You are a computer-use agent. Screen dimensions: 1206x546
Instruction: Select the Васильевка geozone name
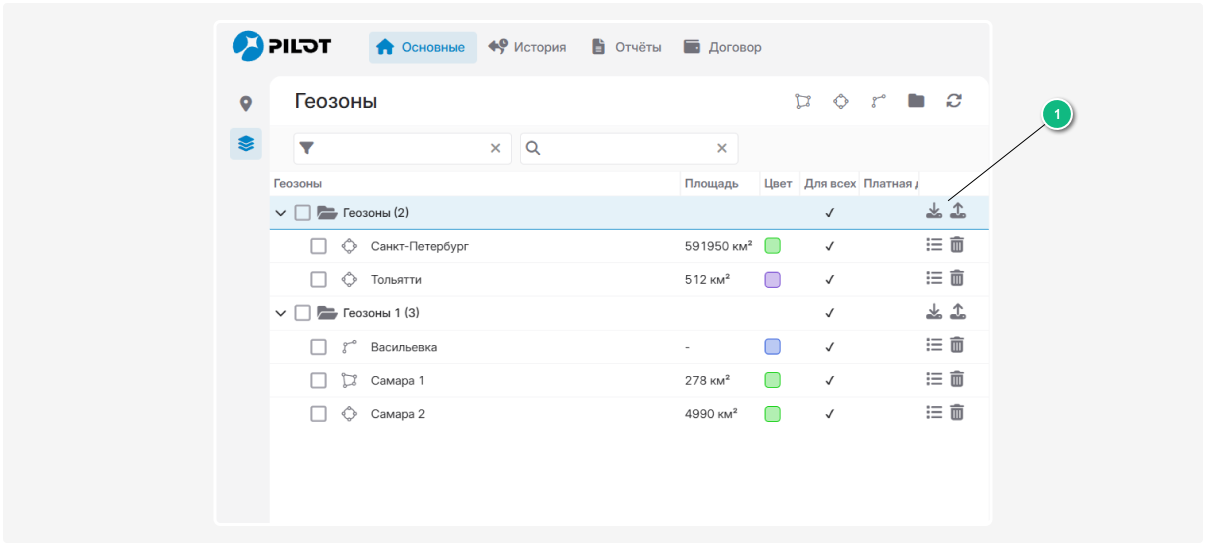404,347
